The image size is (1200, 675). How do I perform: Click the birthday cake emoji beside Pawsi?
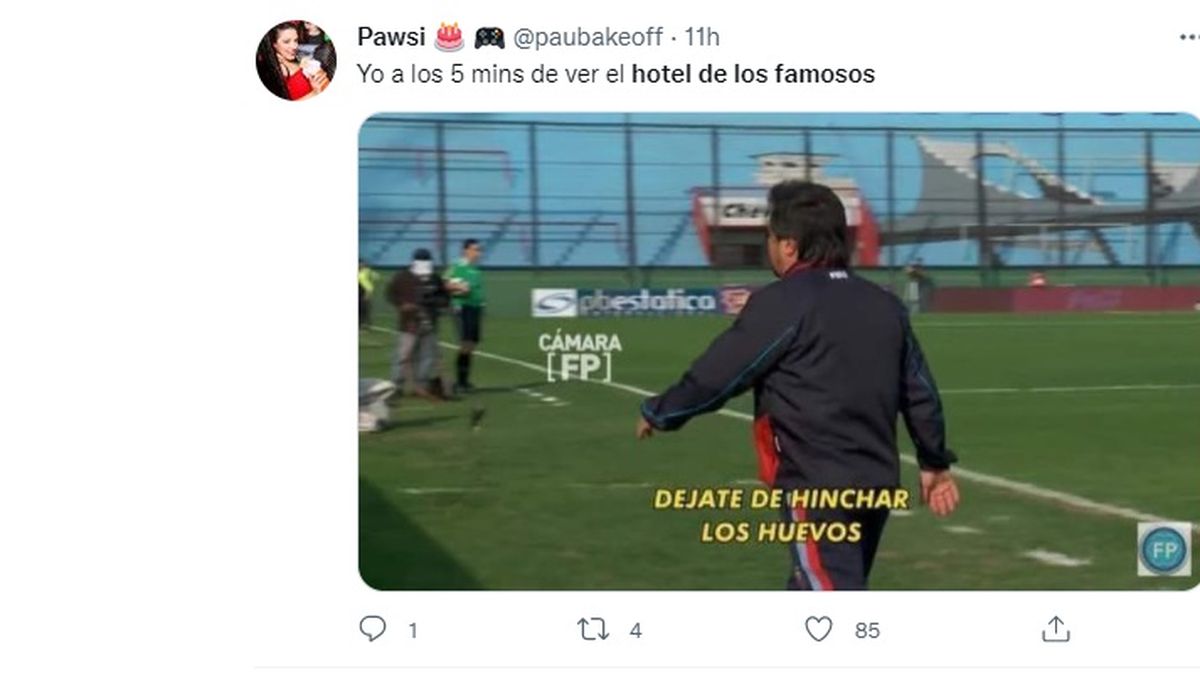(x=449, y=37)
